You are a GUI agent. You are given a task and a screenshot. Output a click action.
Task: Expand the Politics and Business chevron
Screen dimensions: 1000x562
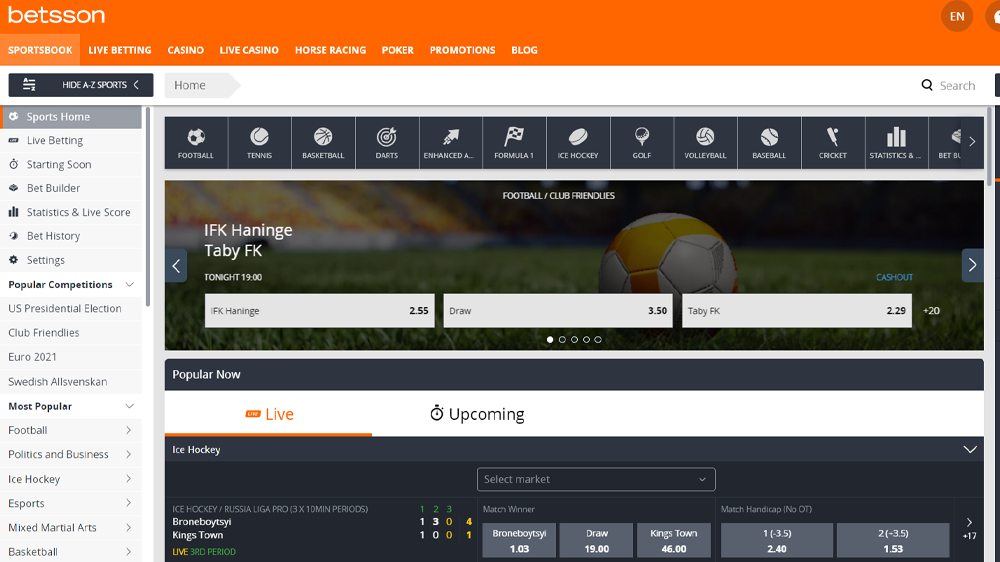click(129, 455)
